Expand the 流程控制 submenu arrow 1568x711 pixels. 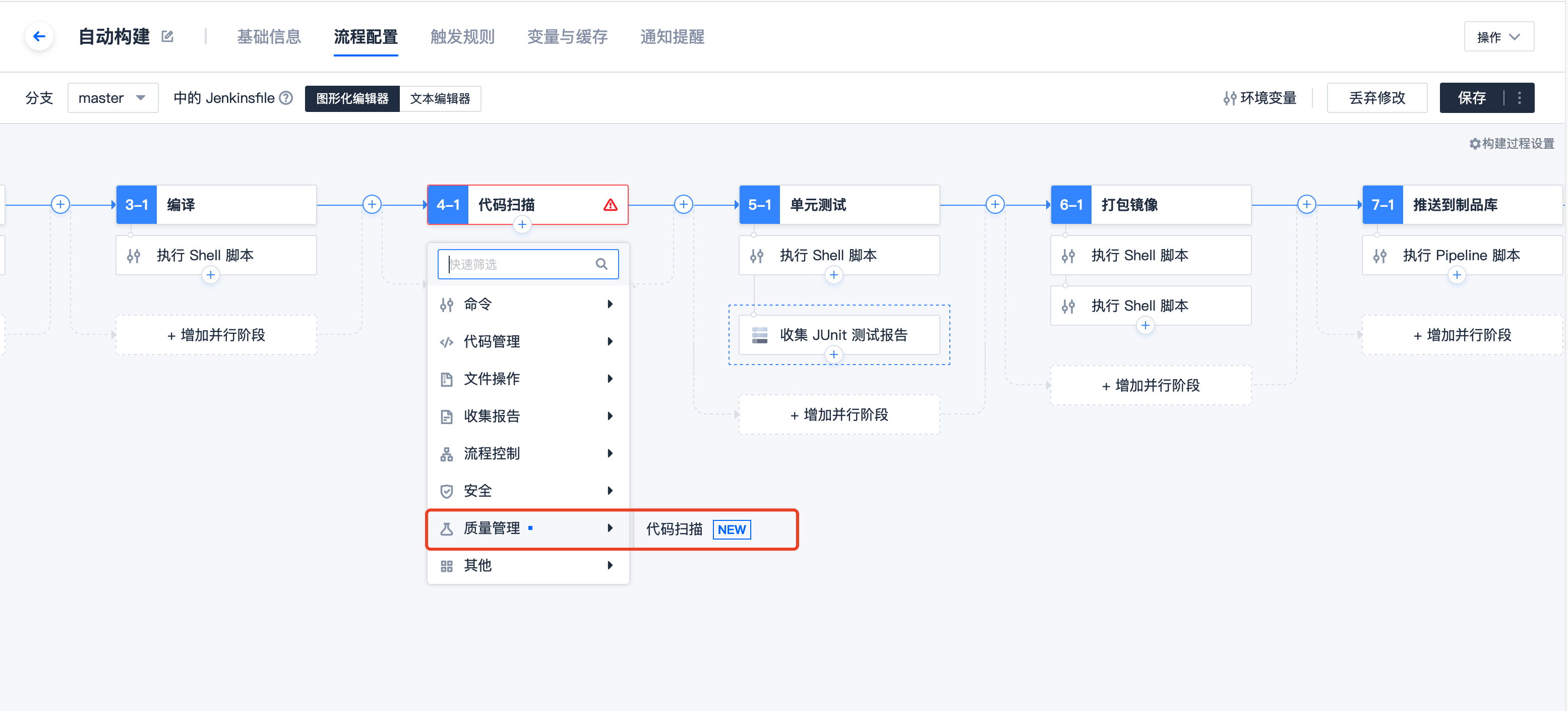click(610, 453)
